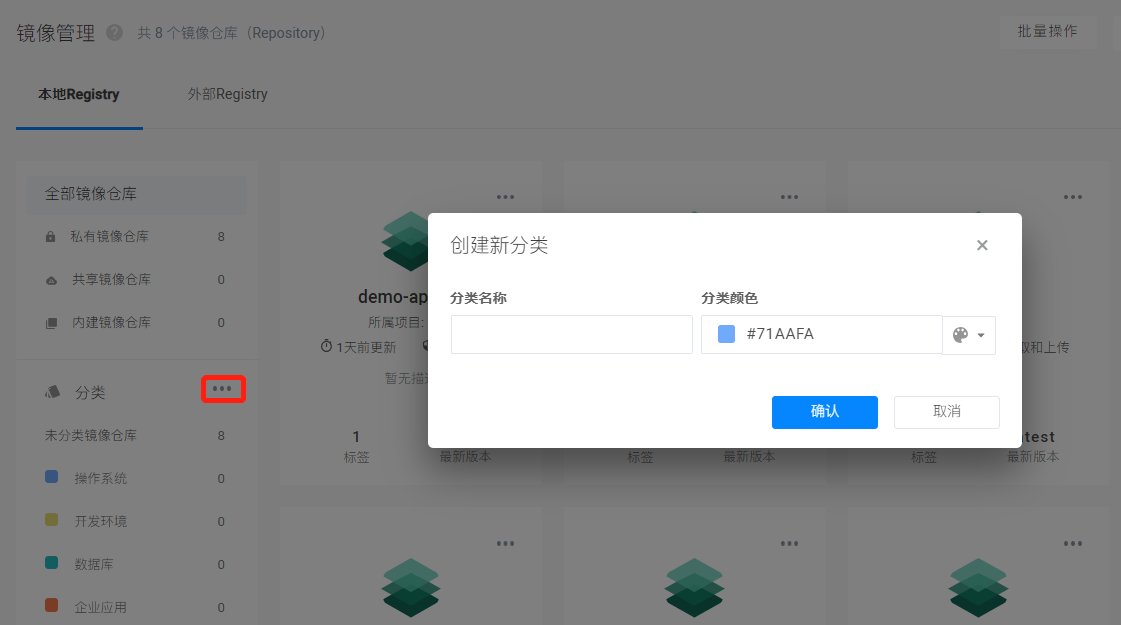
Task: Click the help question mark beside 镜像管理
Action: pyautogui.click(x=114, y=33)
